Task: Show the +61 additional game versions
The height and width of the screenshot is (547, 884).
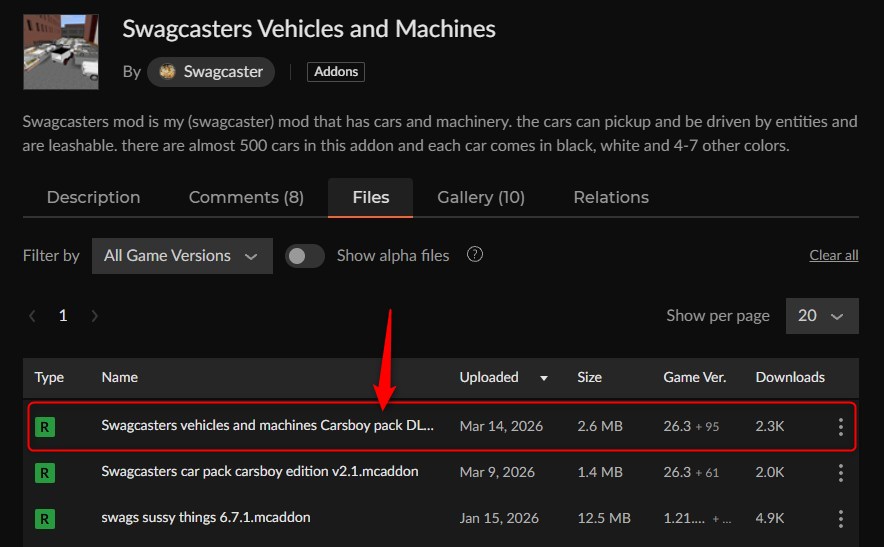Action: tap(707, 473)
